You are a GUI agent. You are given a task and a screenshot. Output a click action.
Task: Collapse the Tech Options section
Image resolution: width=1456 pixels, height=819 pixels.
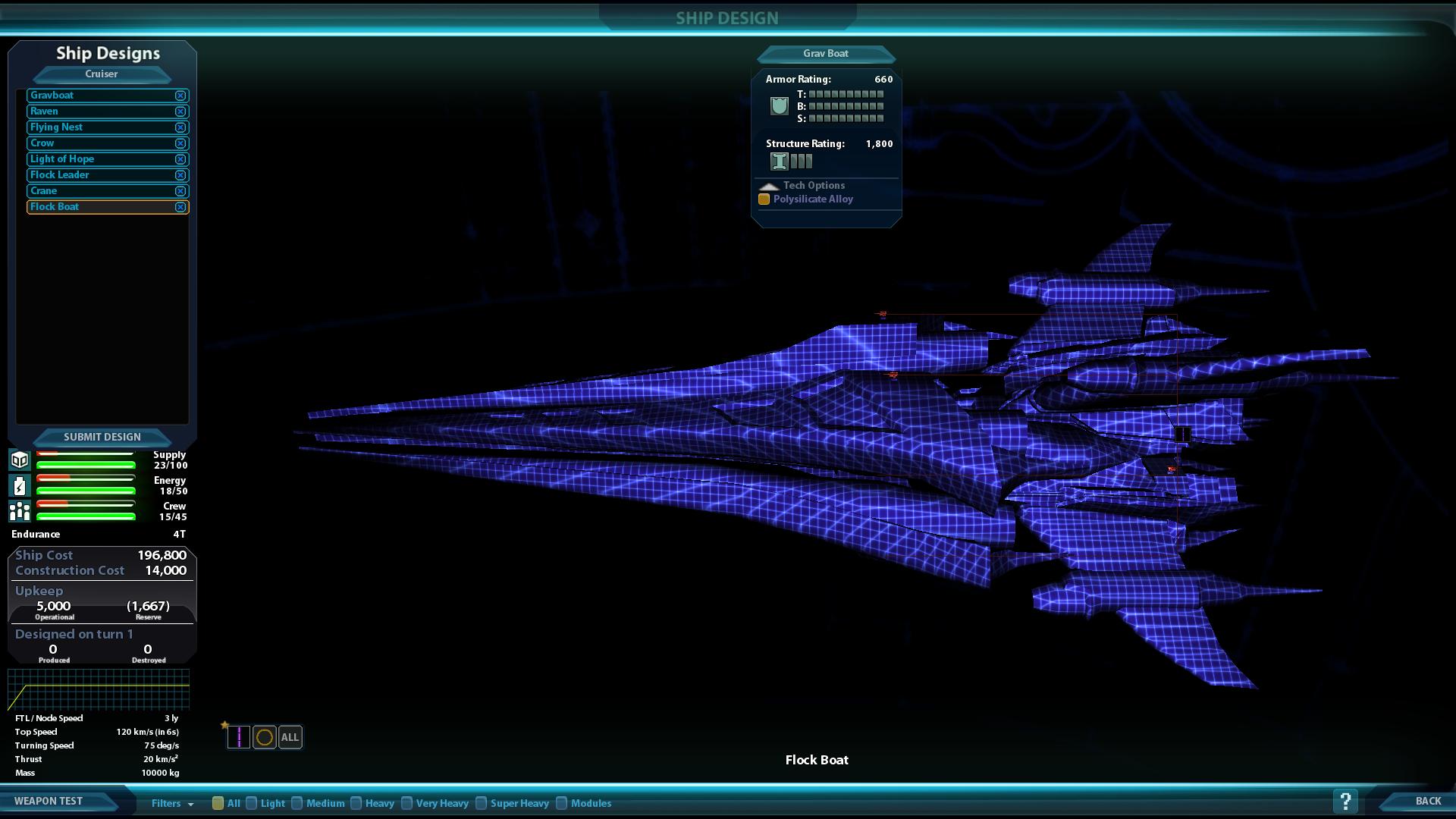pos(769,186)
